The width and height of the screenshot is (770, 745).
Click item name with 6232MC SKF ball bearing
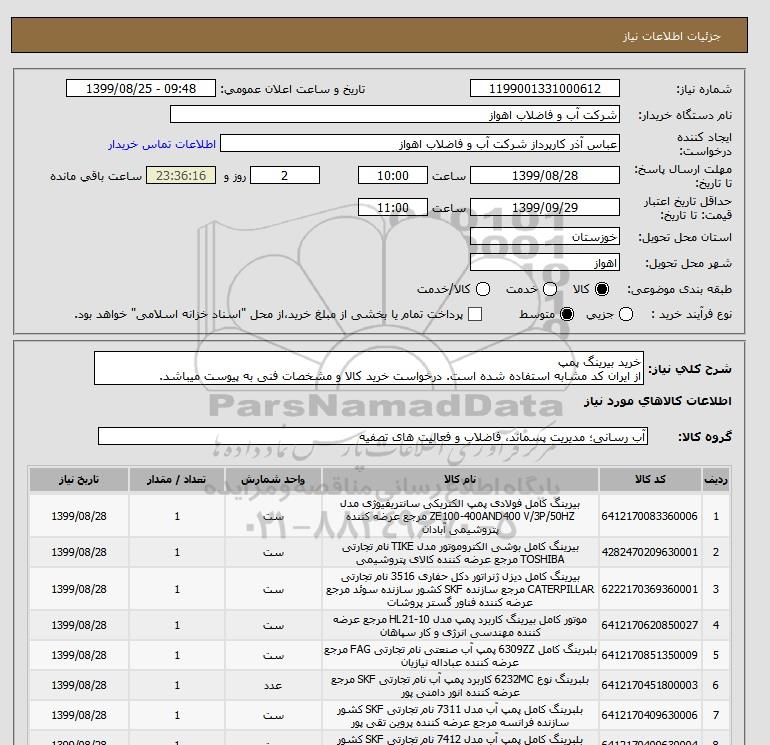tap(460, 686)
